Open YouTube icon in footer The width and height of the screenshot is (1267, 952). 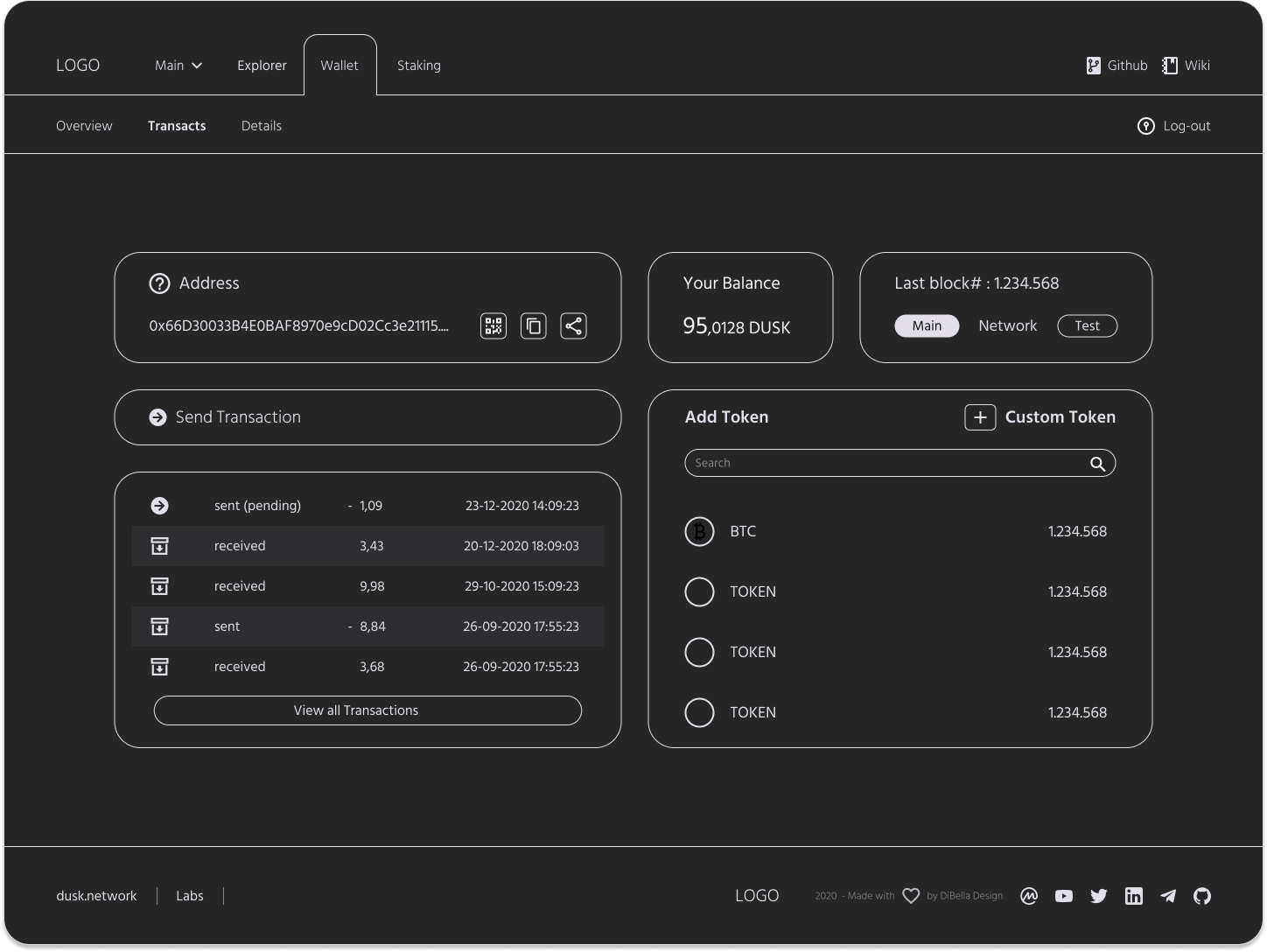point(1064,896)
